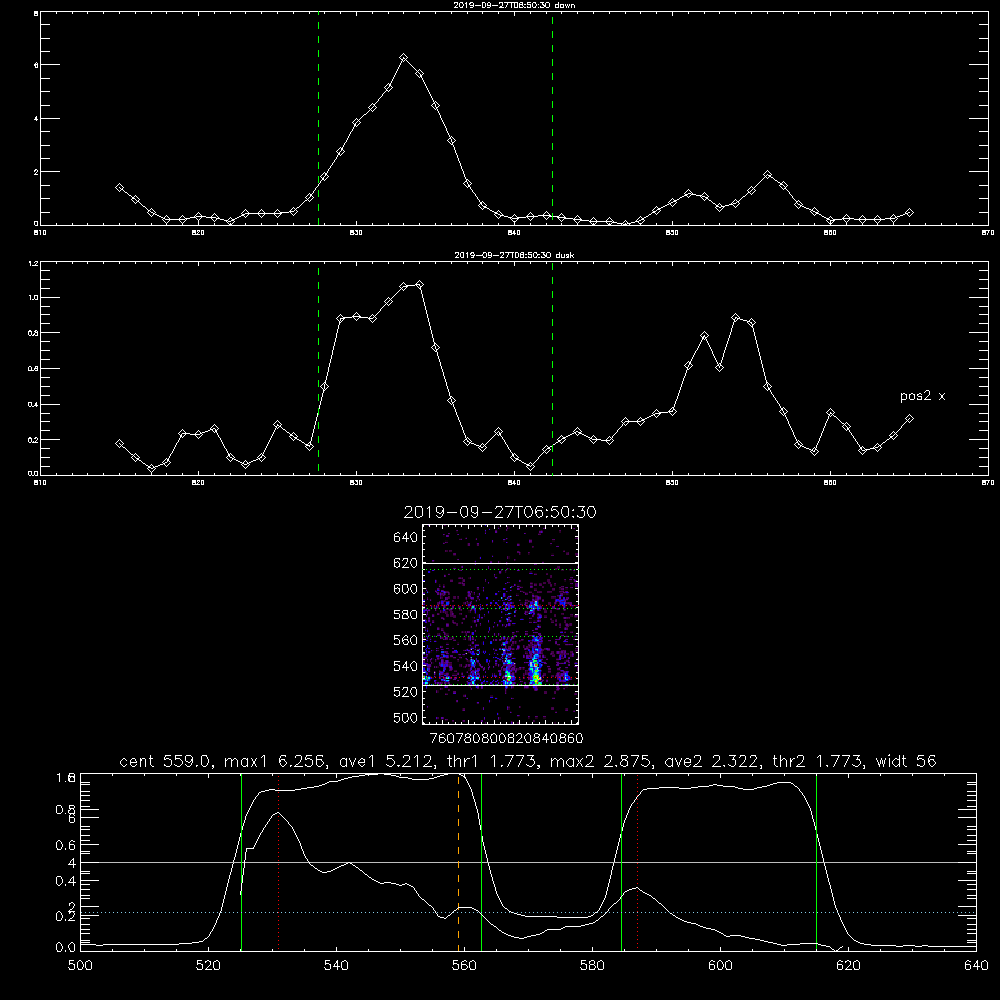
Task: Select the red dotted line near 587
Action: [x=637, y=862]
